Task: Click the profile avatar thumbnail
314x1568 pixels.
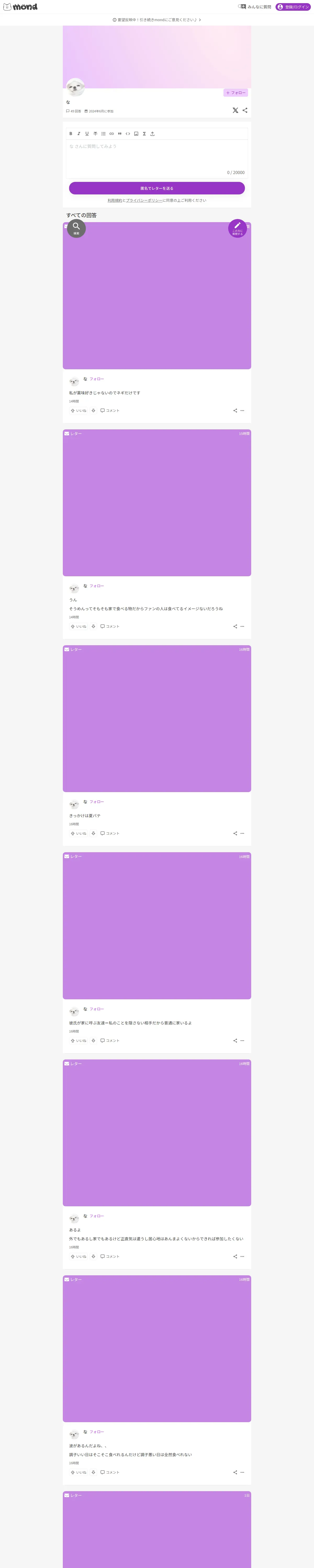Action: 75,88
